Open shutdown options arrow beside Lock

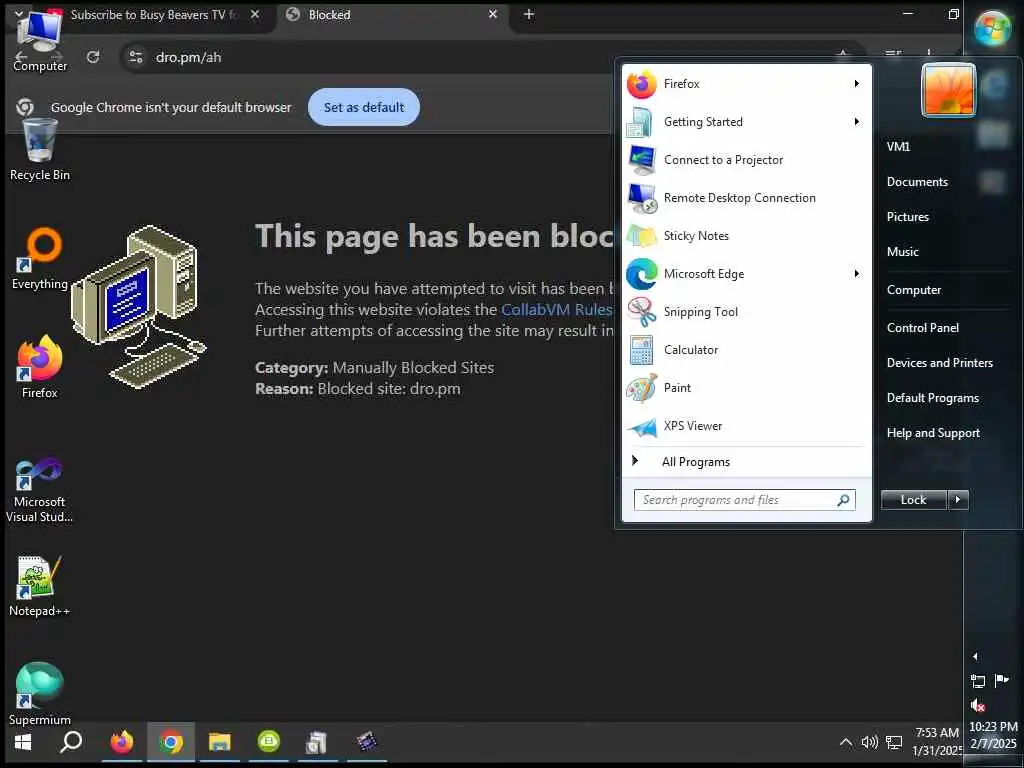[958, 500]
